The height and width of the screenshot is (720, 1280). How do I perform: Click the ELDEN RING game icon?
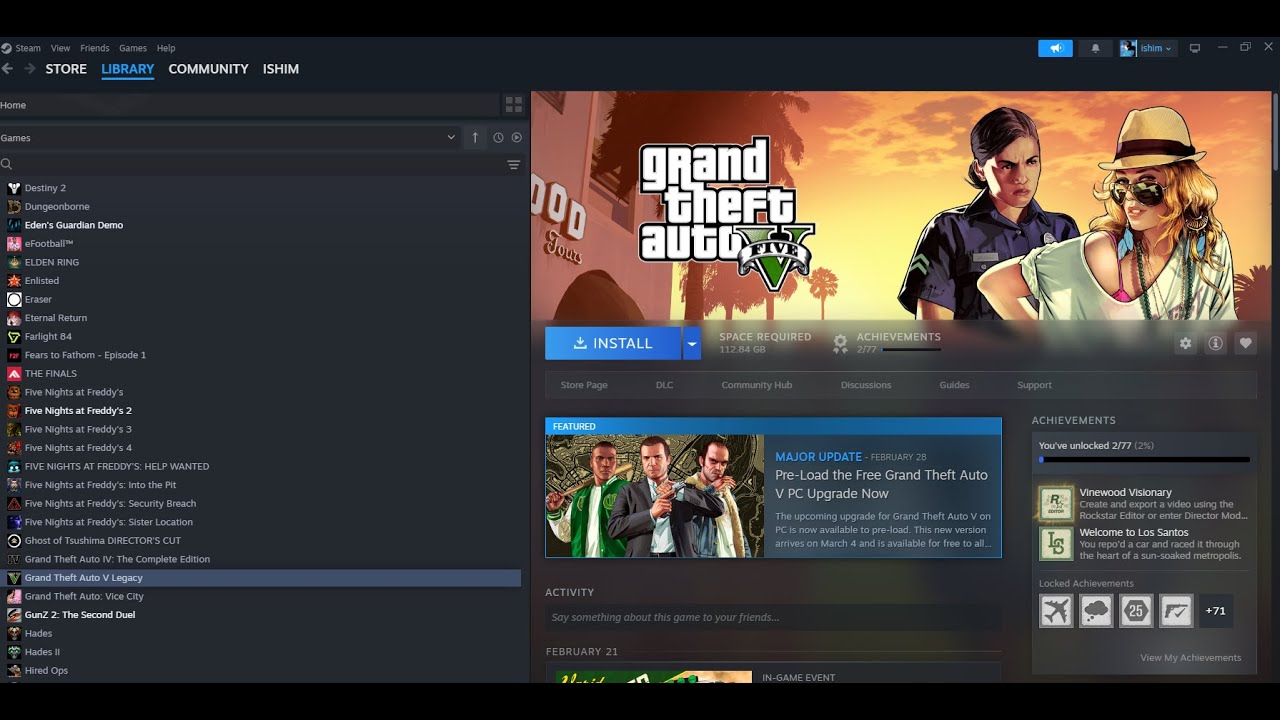pos(14,262)
